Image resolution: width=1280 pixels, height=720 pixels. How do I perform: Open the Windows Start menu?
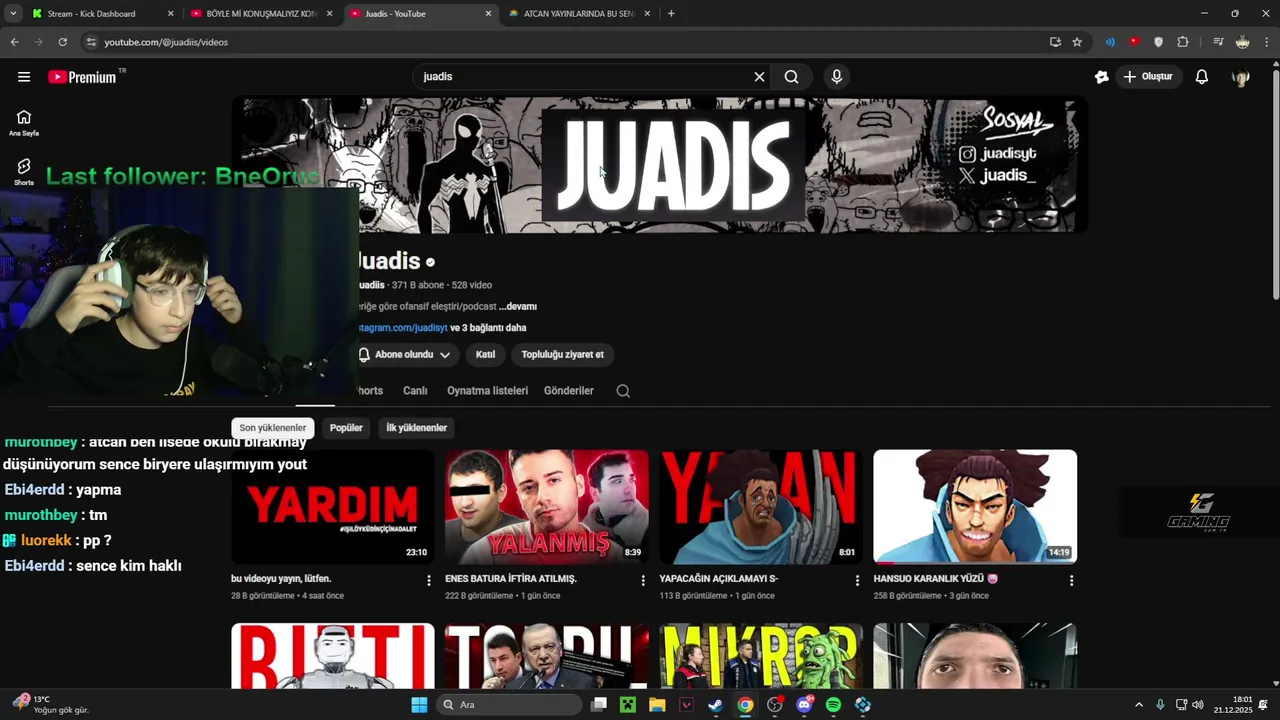(x=419, y=705)
